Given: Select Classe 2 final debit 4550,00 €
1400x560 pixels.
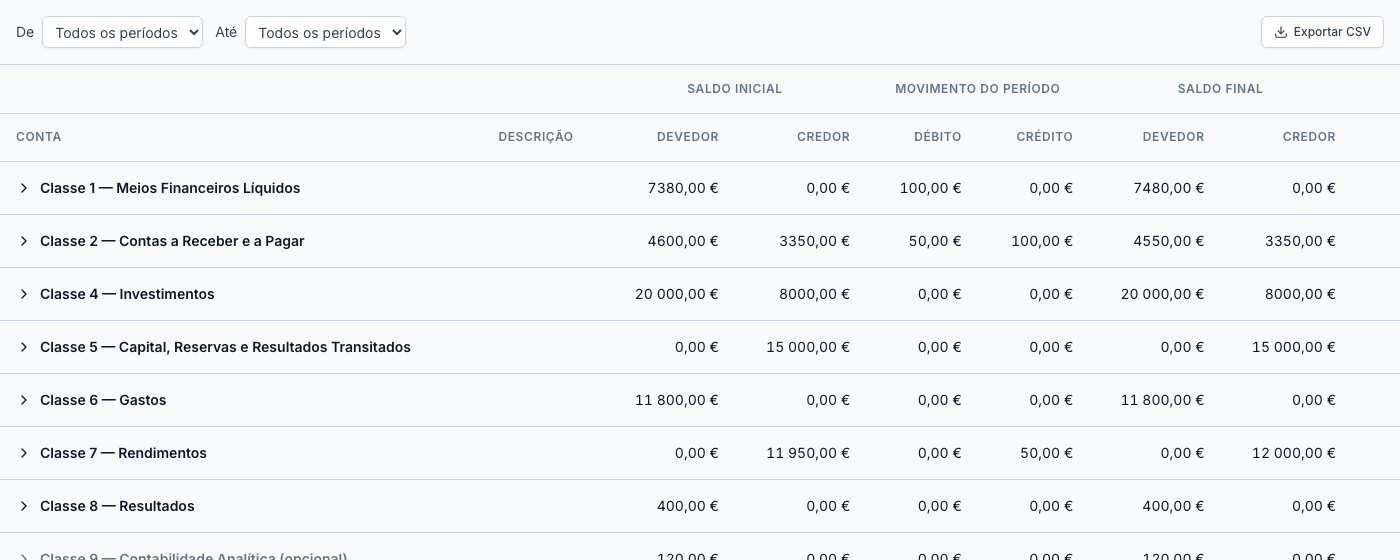Looking at the screenshot, I should (1169, 241).
